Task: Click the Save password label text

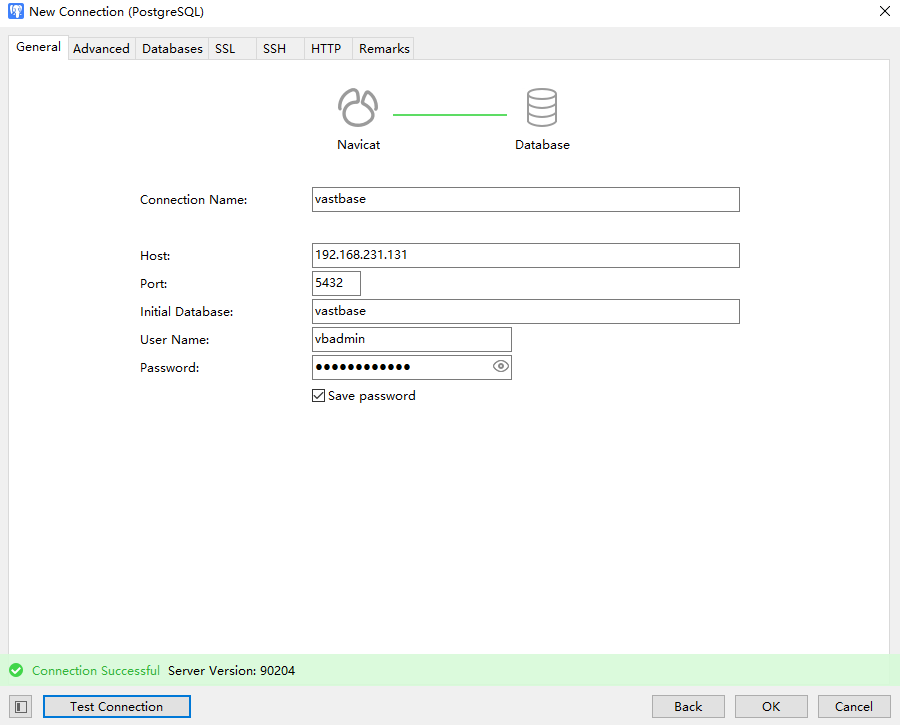Action: [x=371, y=396]
